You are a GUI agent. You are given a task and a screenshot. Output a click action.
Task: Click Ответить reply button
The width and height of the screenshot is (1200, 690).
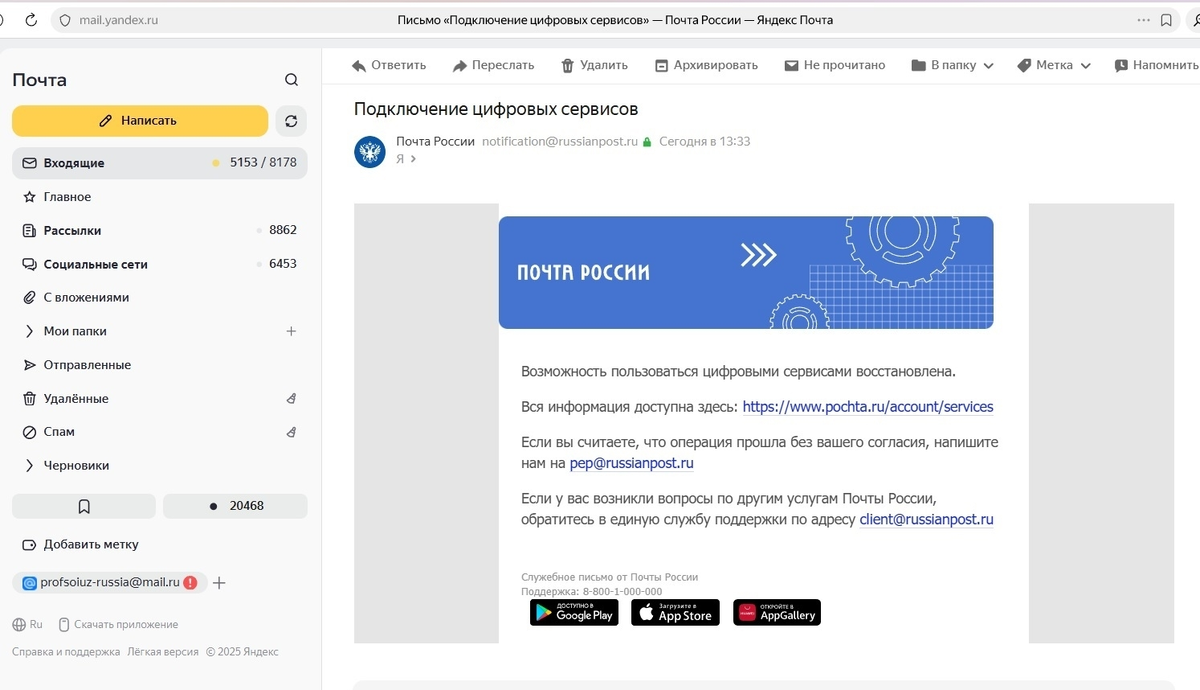pyautogui.click(x=389, y=65)
